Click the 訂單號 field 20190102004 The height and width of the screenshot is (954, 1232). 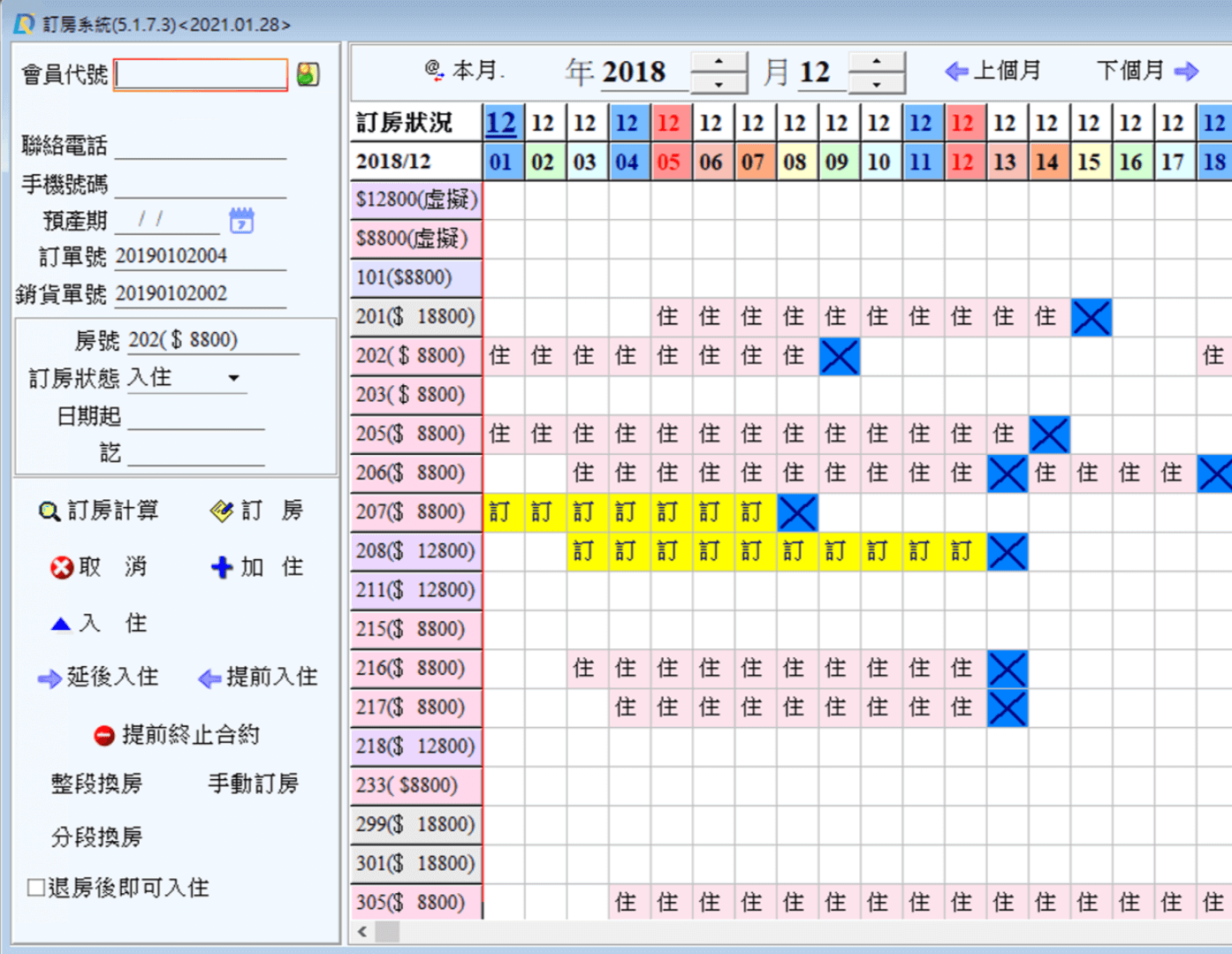coord(201,256)
